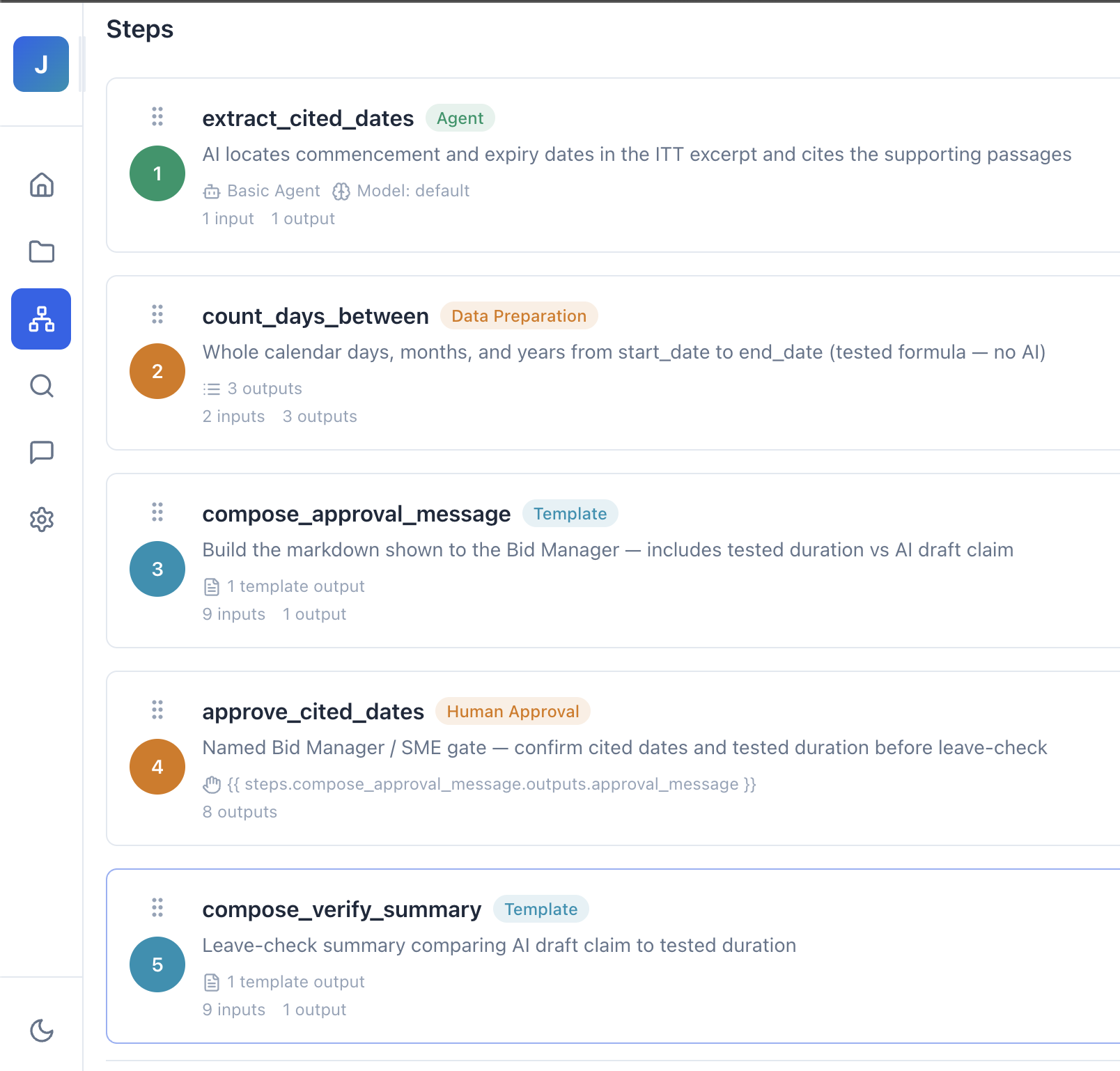The width and height of the screenshot is (1120, 1071).
Task: Click the document icon in compose_approval_message
Action: [212, 587]
